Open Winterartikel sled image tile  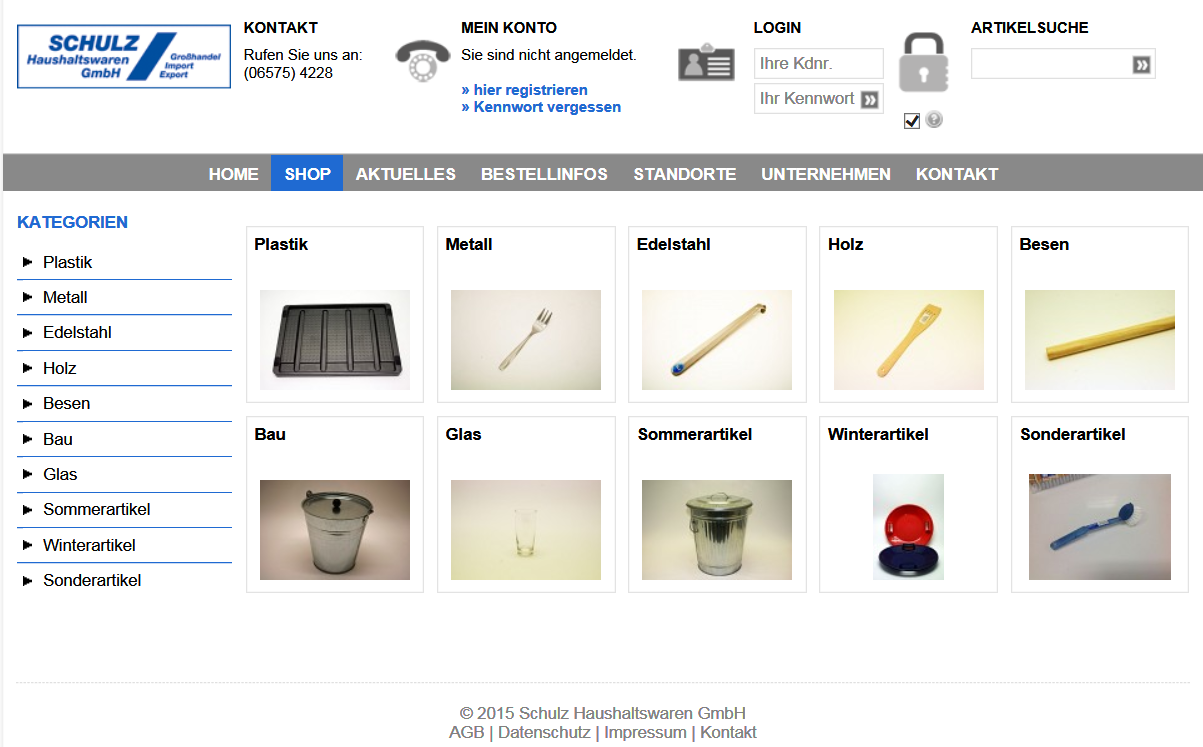908,527
